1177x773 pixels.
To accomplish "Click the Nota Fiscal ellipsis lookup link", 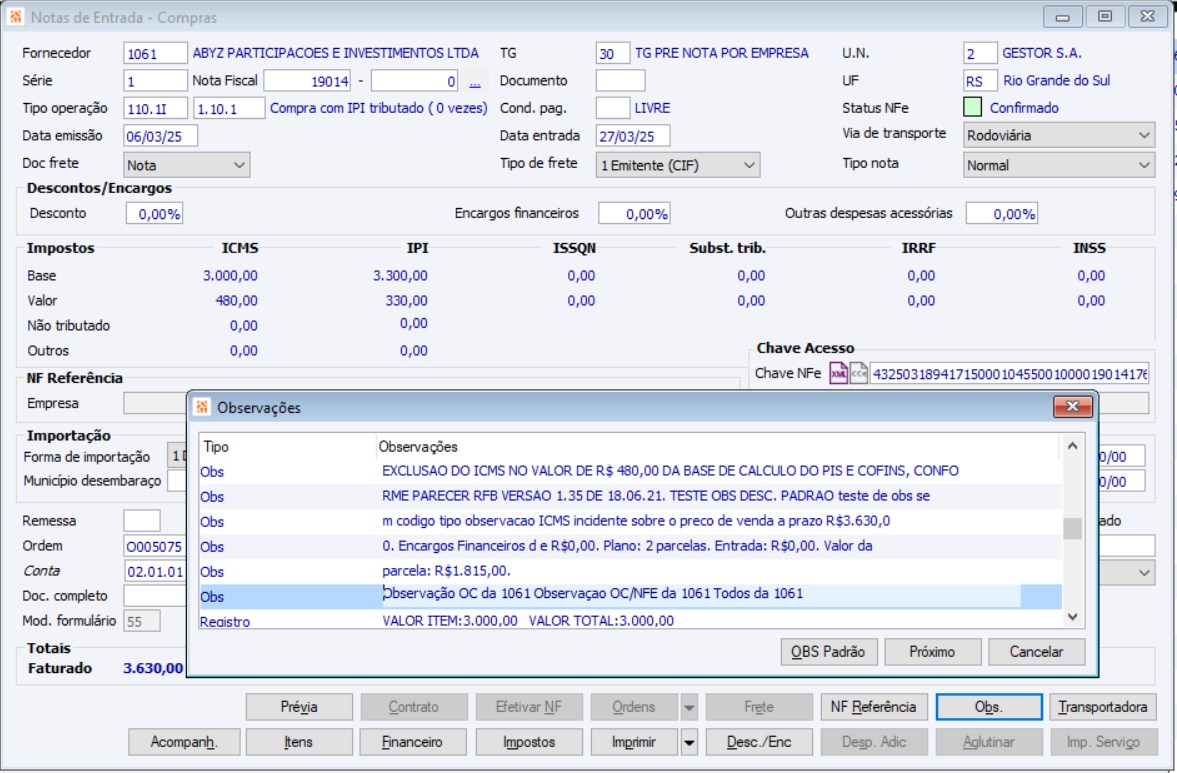I will pyautogui.click(x=474, y=82).
